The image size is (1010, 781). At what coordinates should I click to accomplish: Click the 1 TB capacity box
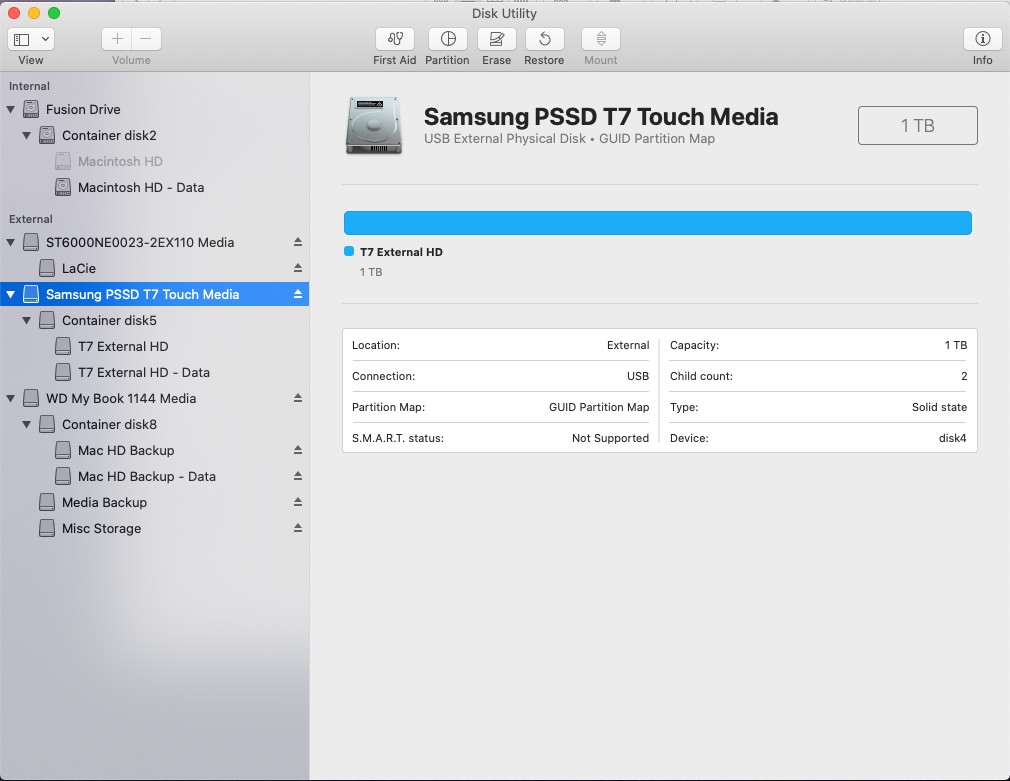click(x=917, y=126)
